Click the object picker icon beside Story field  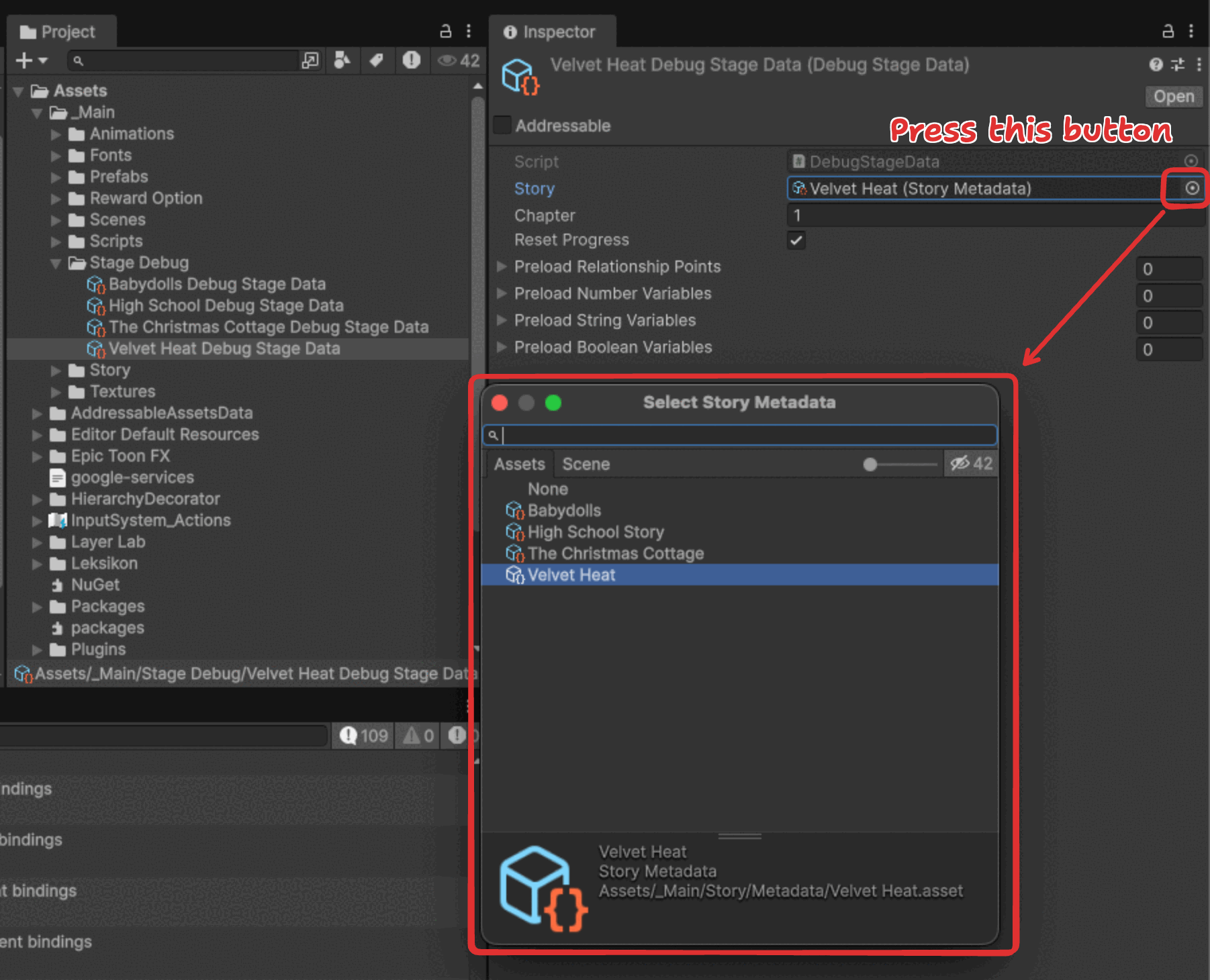pos(1192,189)
